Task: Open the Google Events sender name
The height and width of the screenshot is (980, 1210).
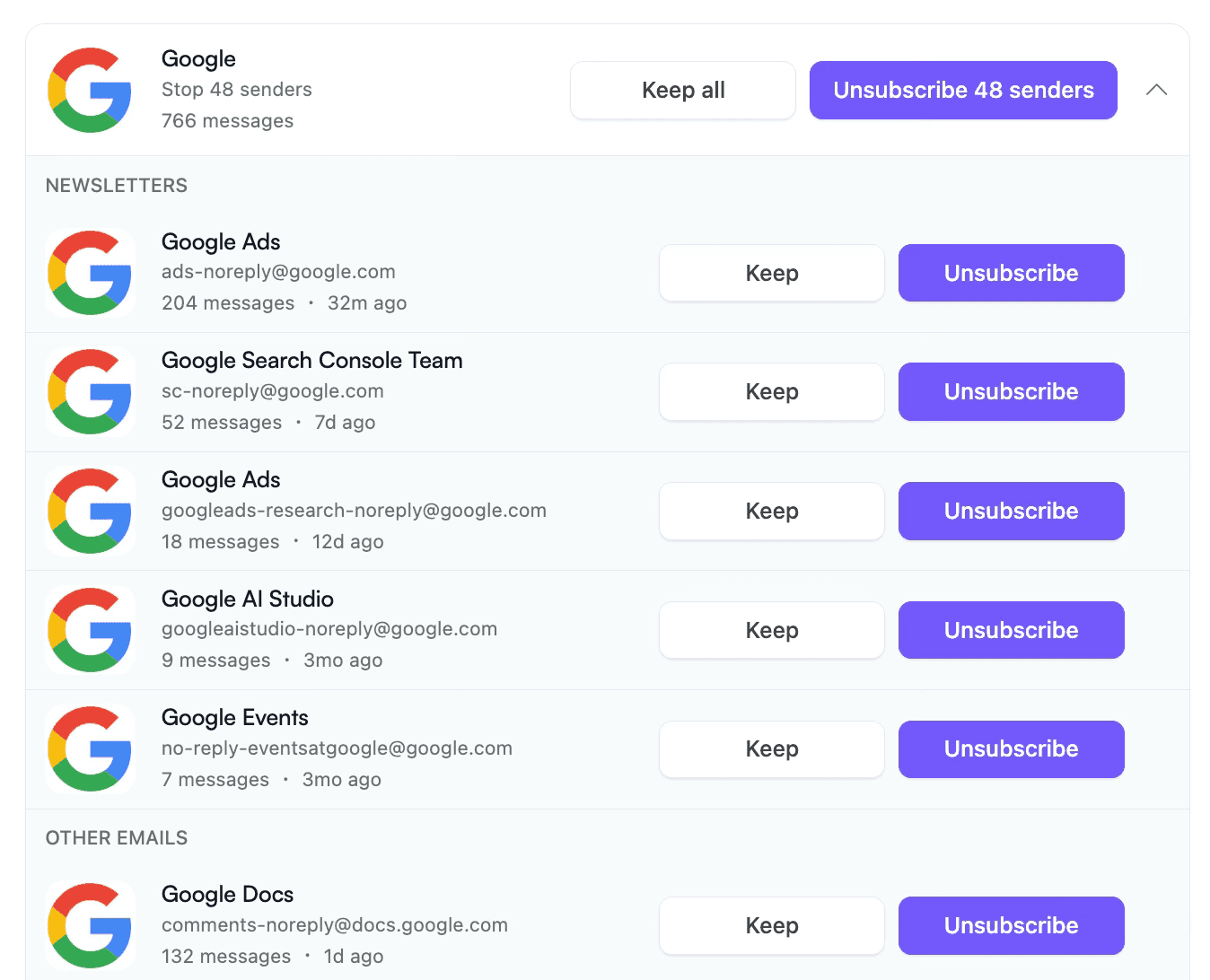Action: [235, 718]
